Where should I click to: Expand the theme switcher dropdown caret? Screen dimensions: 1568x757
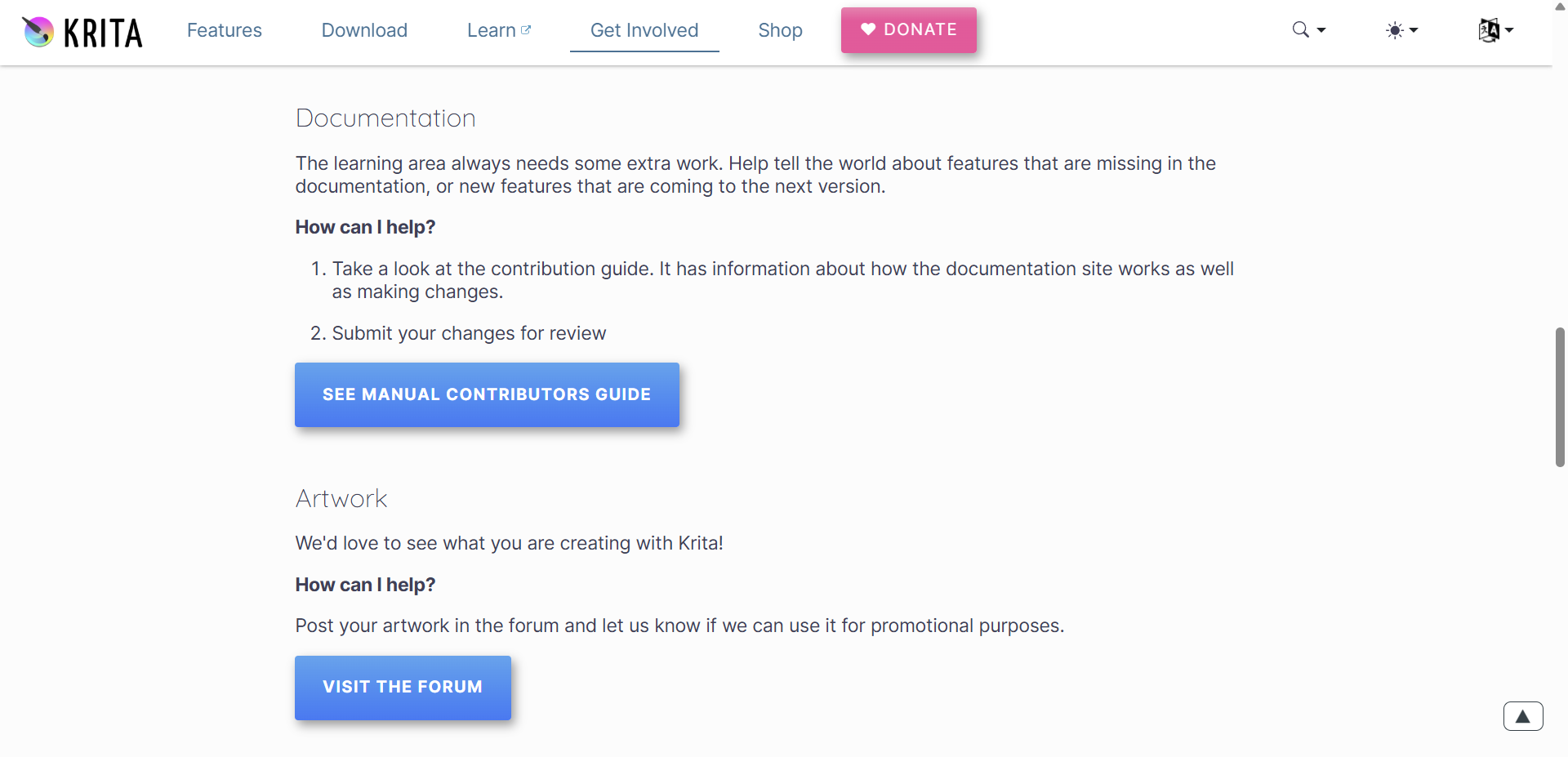click(x=1414, y=30)
